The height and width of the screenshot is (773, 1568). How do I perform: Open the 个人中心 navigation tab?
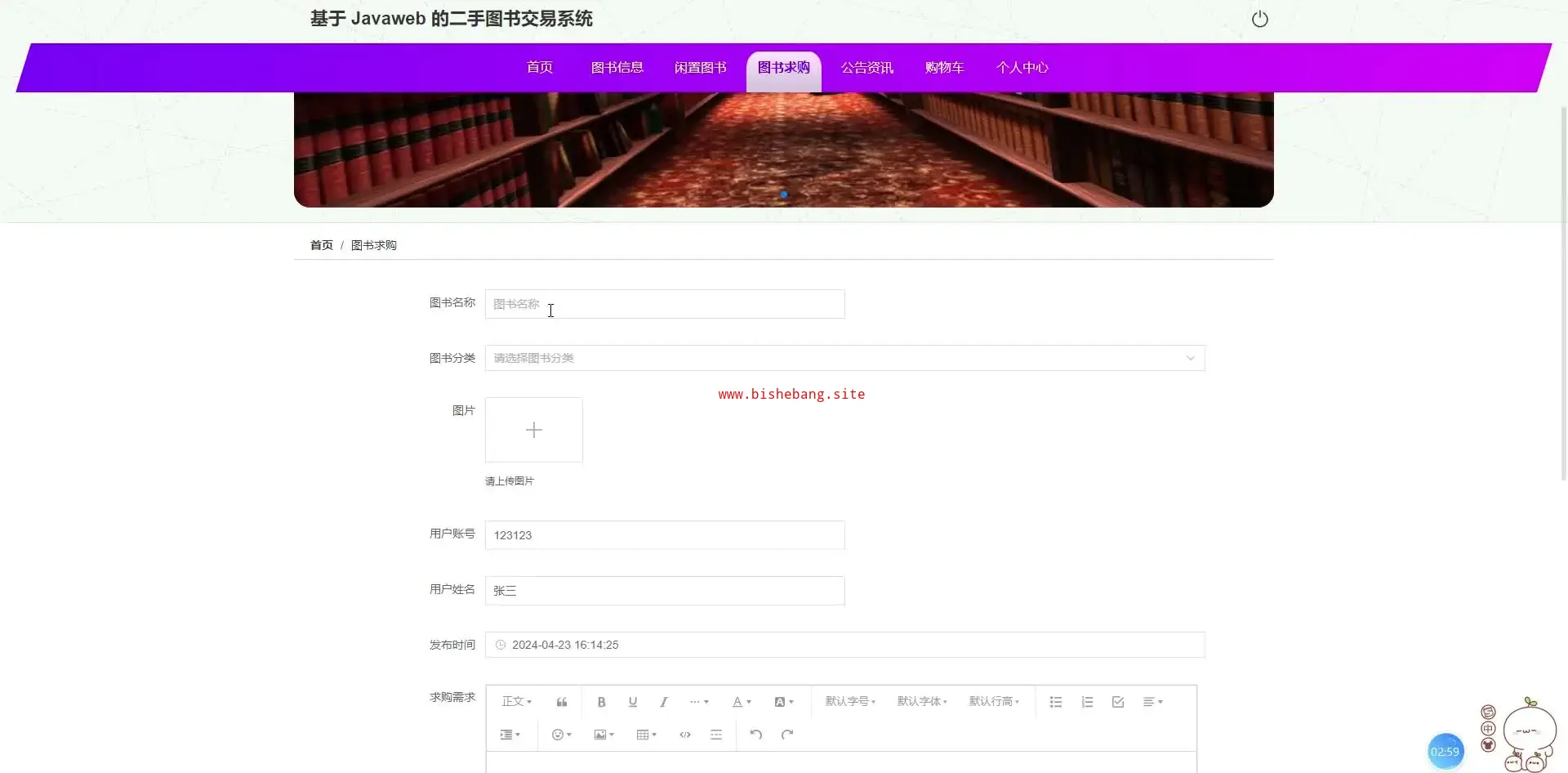tap(1022, 68)
